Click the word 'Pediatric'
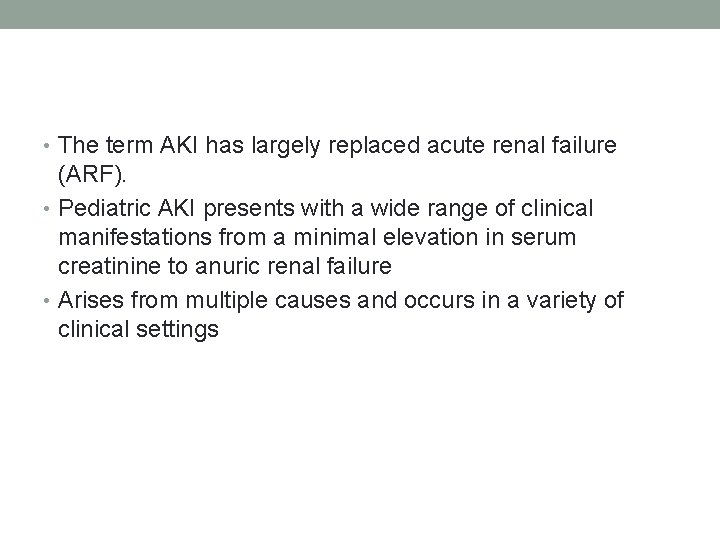Screen dimensions: 720x540 pyautogui.click(x=106, y=208)
